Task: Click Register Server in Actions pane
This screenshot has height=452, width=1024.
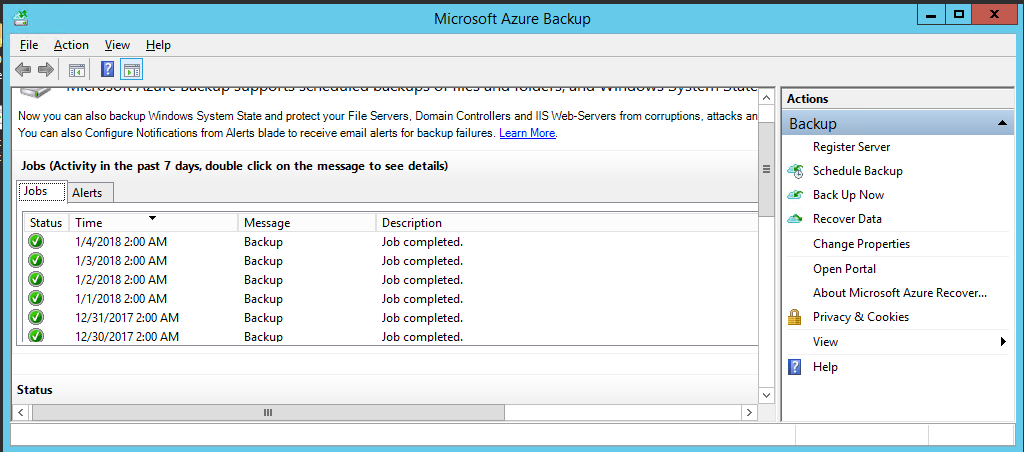Action: click(x=851, y=147)
